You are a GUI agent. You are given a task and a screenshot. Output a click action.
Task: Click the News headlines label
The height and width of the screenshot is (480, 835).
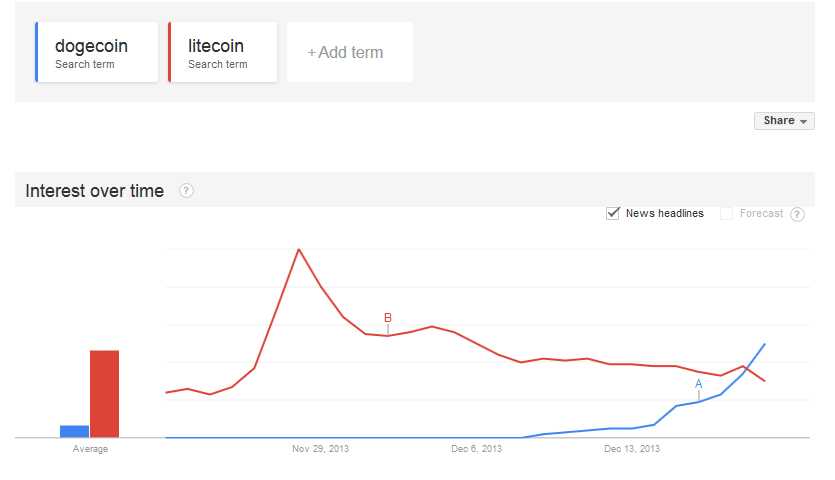tap(665, 214)
